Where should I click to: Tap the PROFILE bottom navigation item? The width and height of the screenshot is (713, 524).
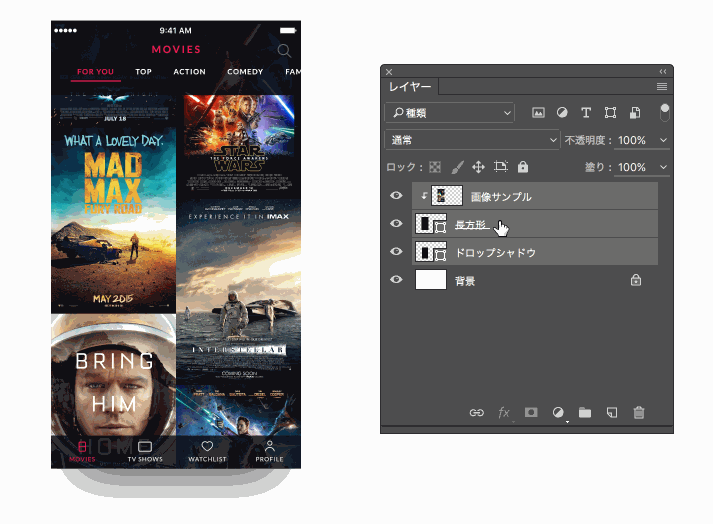(269, 451)
